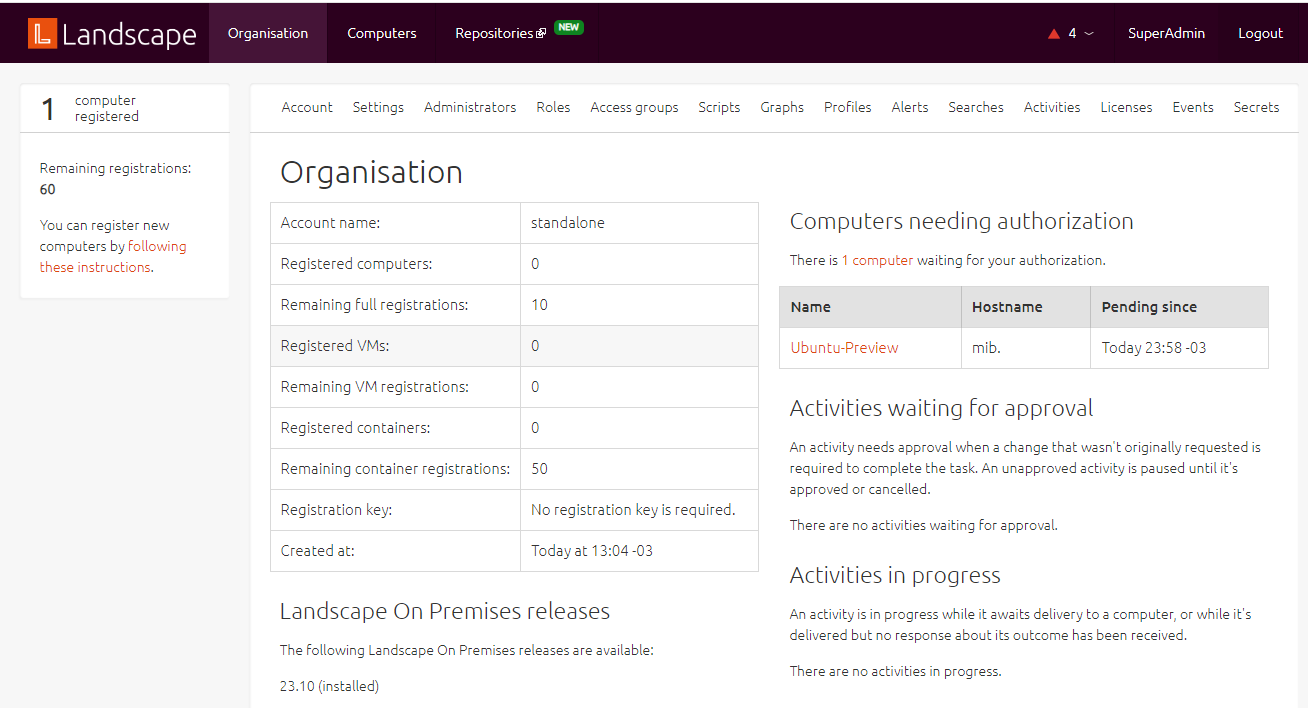Screen dimensions: 1308x708
Task: Click the 'Account name:' row label
Action: [330, 223]
